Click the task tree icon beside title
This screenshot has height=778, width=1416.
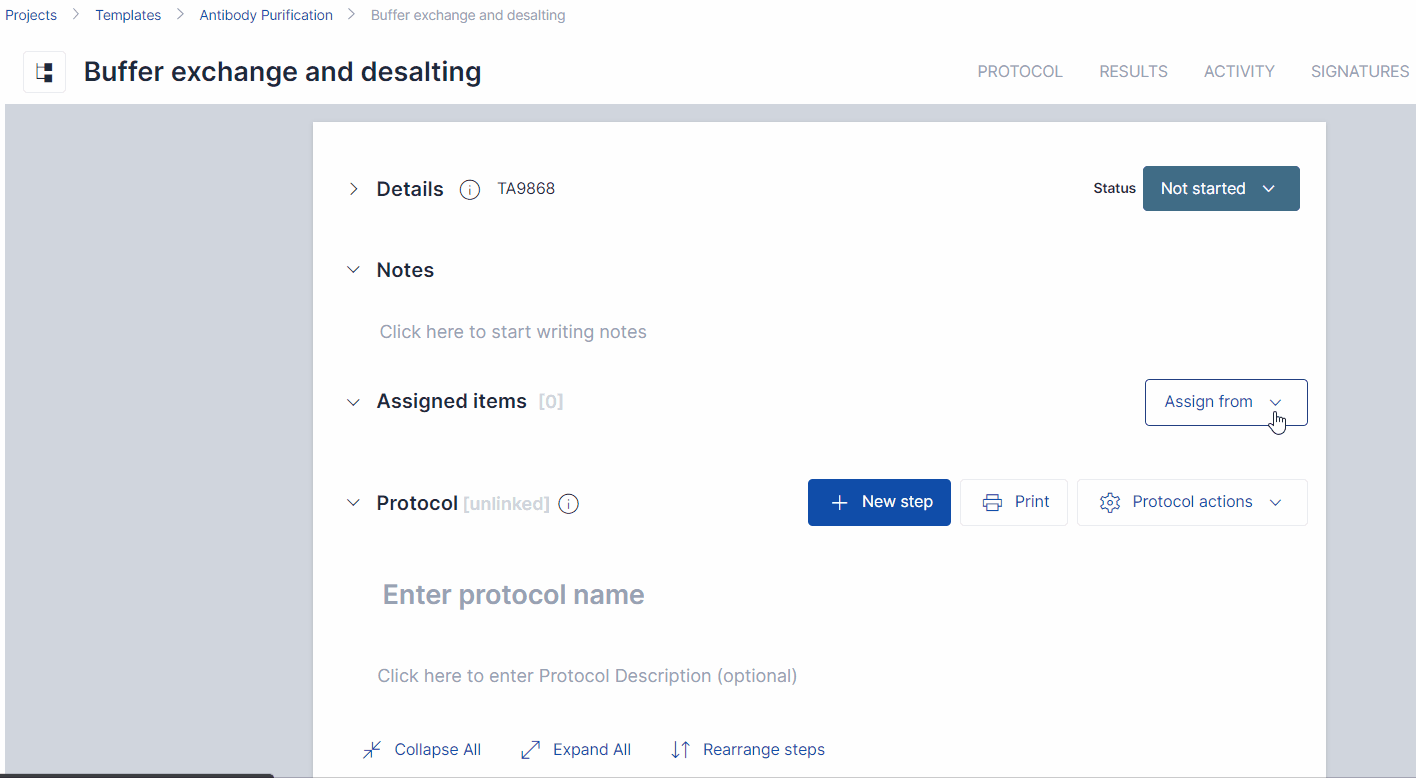pyautogui.click(x=44, y=72)
